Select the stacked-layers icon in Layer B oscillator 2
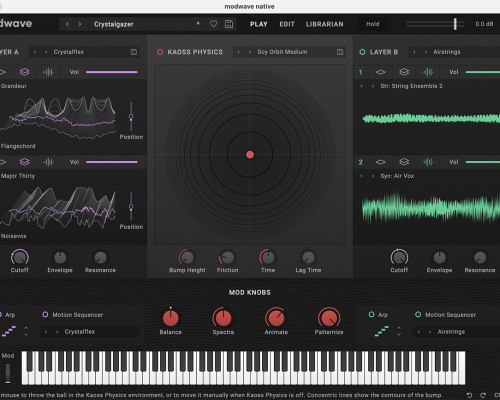This screenshot has width=500, height=400. click(x=404, y=162)
